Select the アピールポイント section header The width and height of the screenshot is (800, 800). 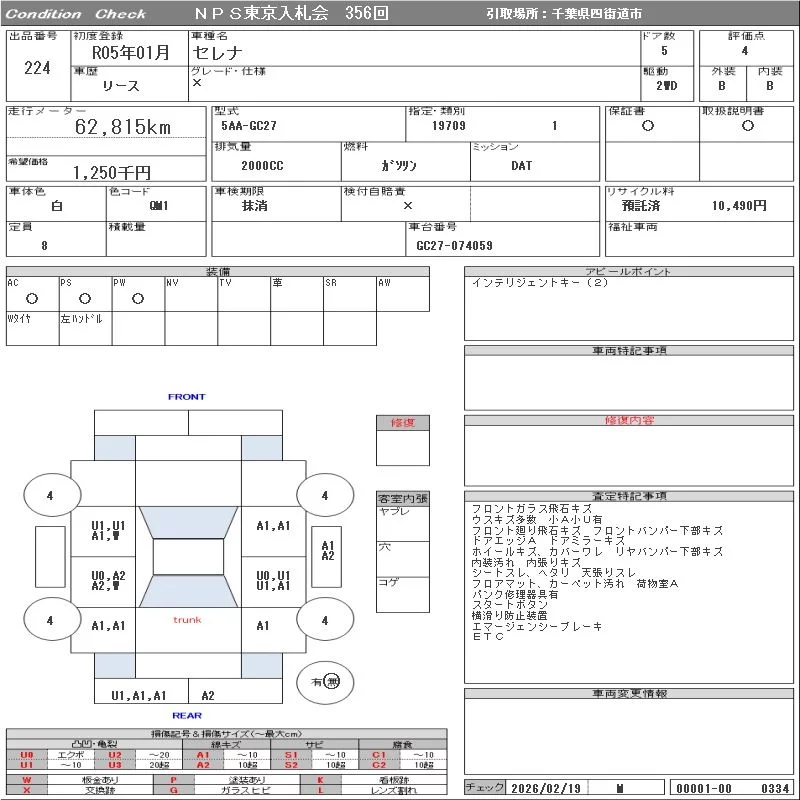(x=629, y=272)
